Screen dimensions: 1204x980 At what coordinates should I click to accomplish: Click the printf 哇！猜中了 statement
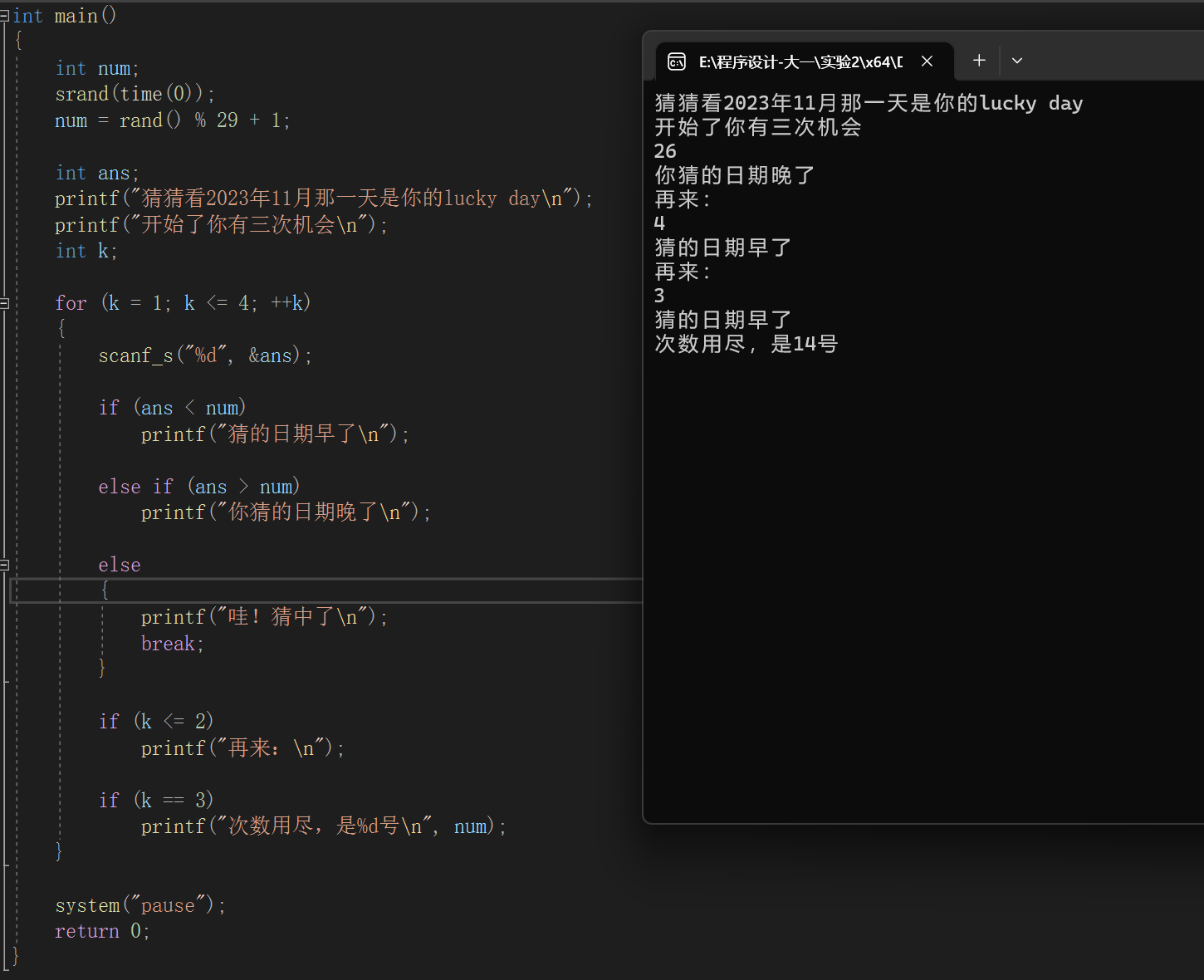click(263, 617)
